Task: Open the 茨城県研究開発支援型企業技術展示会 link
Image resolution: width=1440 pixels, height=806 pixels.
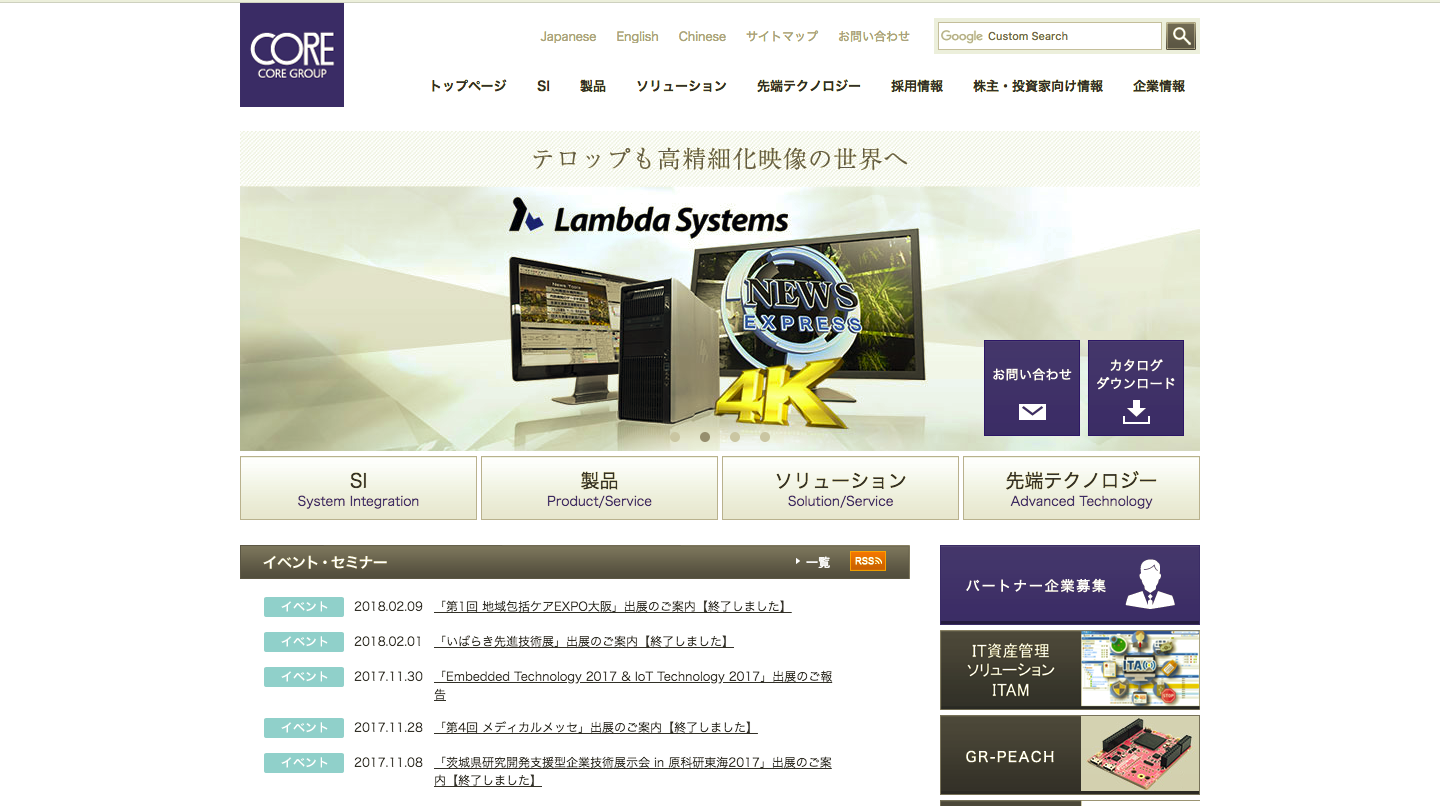Action: coord(633,771)
